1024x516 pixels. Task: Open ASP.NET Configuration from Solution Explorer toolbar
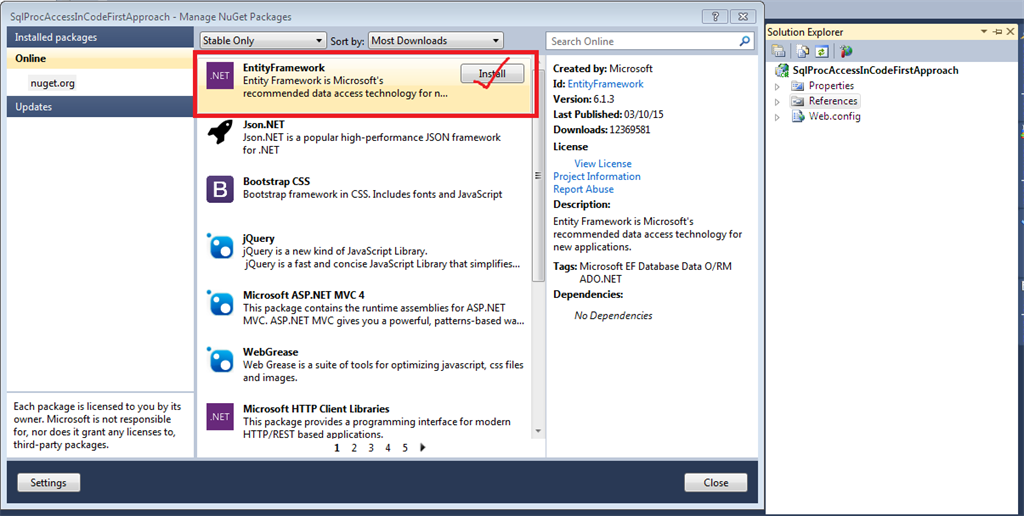(x=846, y=51)
